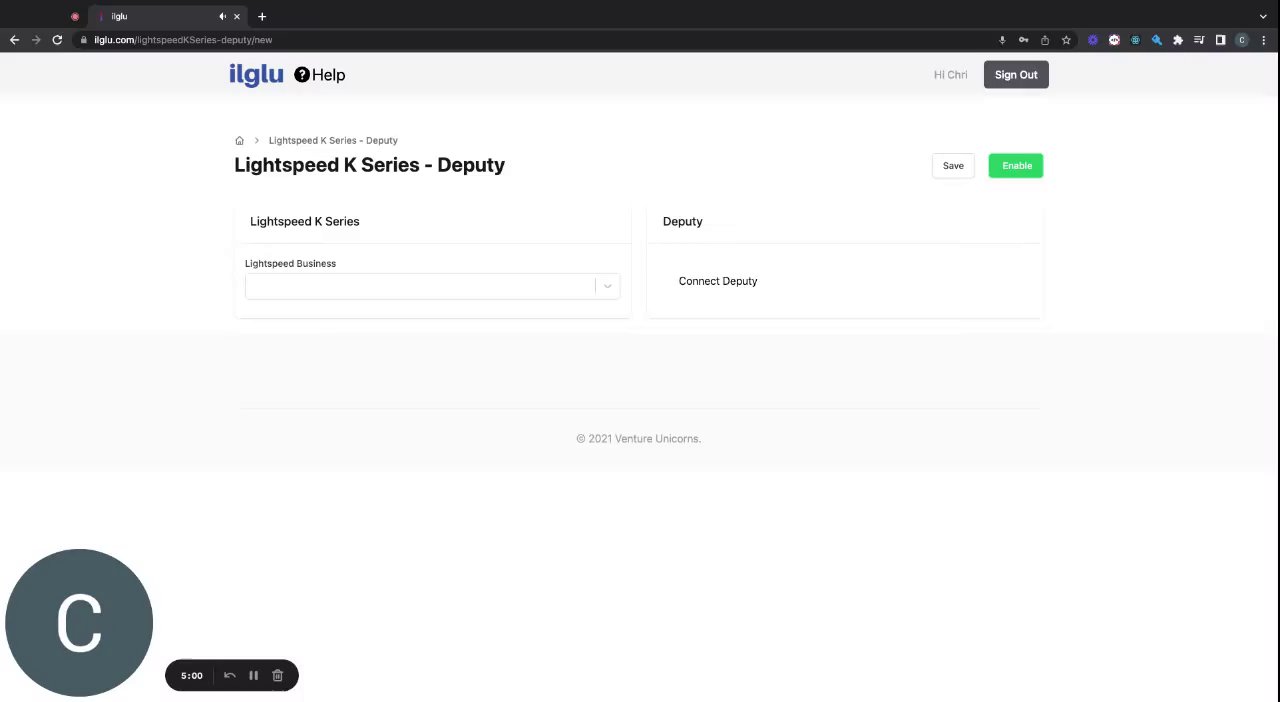The height and width of the screenshot is (702, 1280).
Task: Open the Chrome three-dot menu
Action: (1264, 40)
